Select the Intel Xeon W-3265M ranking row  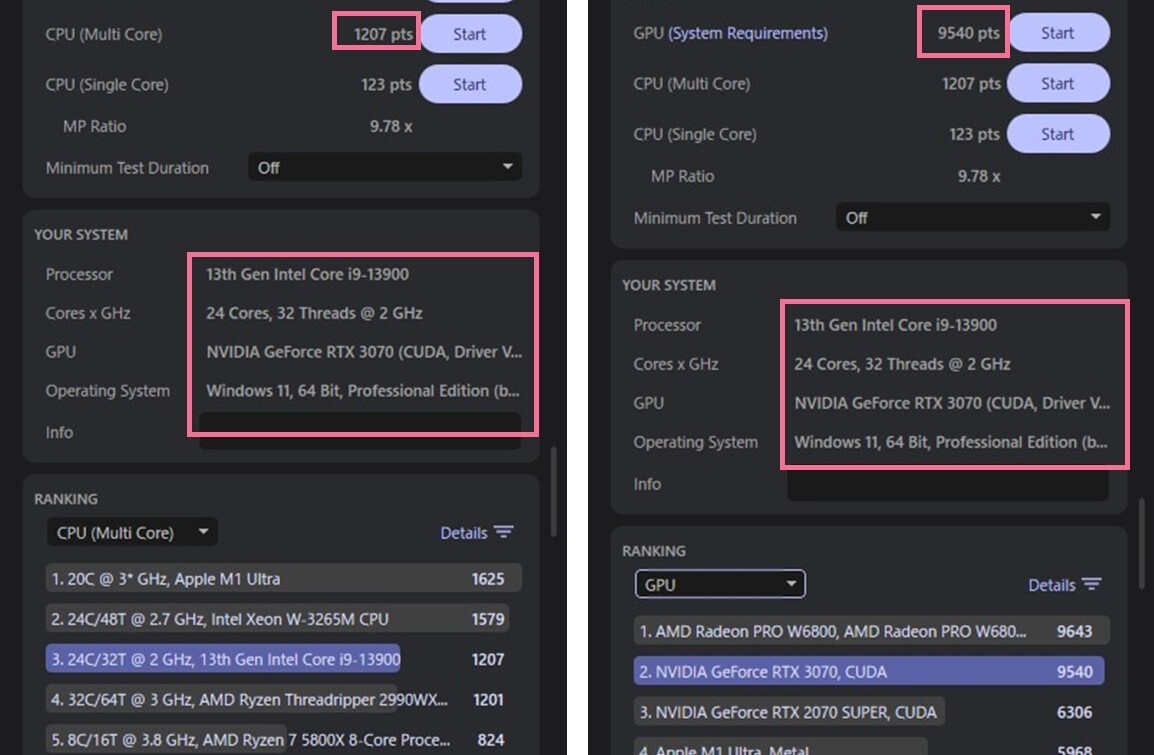[x=283, y=619]
